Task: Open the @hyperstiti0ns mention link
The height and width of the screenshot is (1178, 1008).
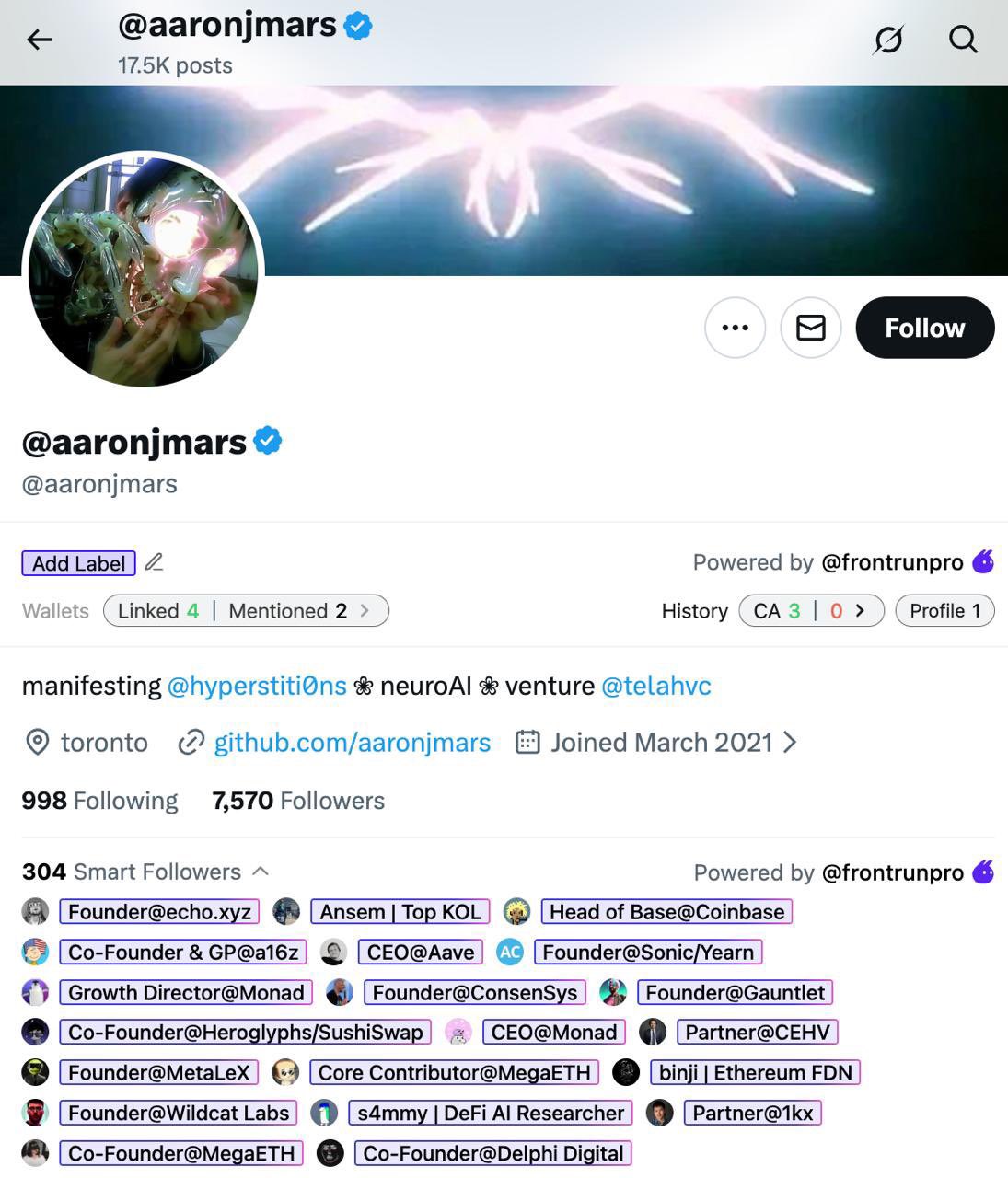Action: [257, 686]
